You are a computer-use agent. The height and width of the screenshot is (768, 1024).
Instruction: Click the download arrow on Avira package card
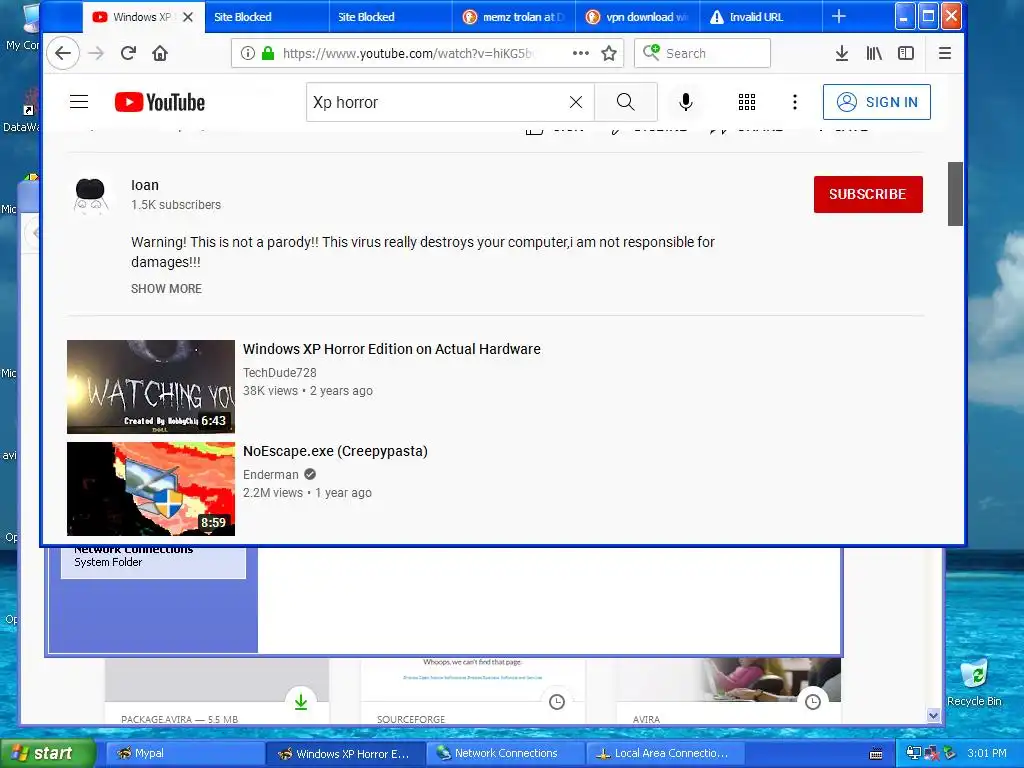click(x=300, y=702)
